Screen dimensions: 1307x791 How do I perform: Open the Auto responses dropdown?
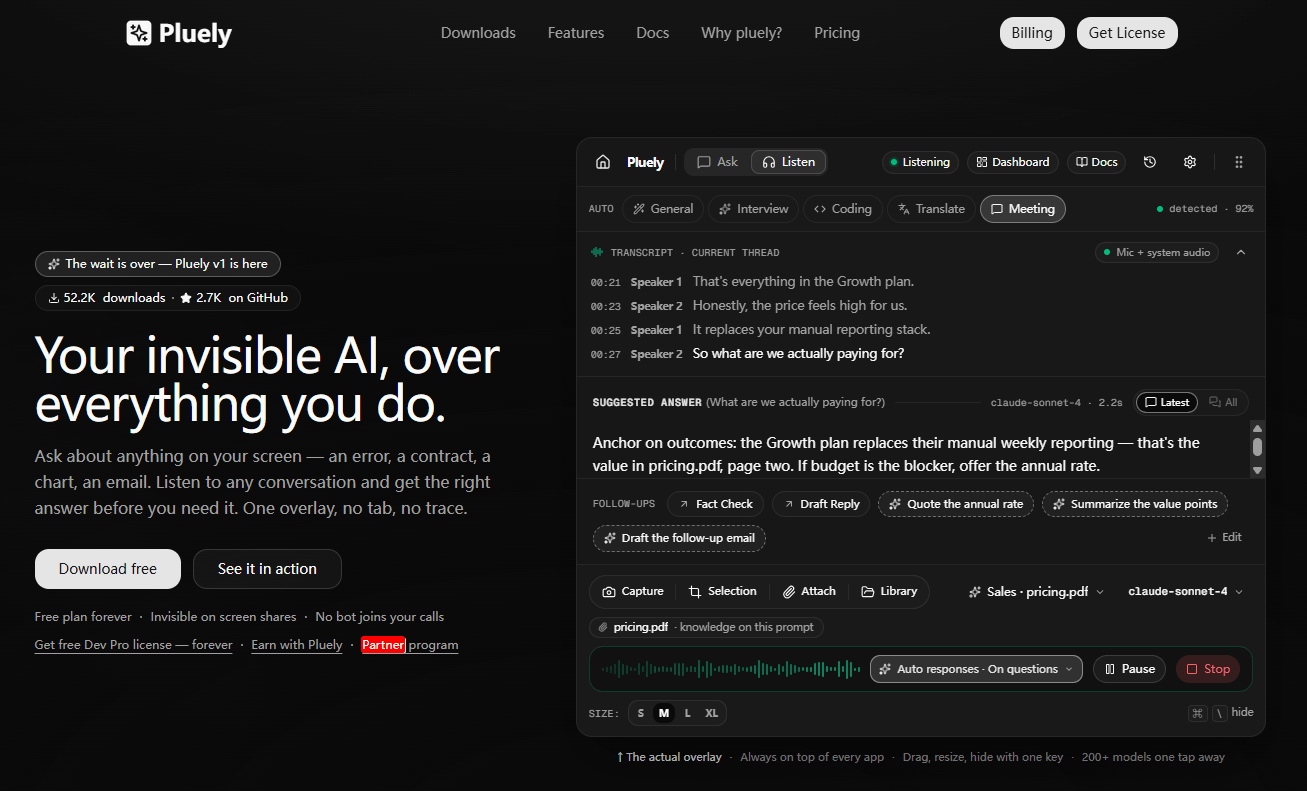pos(976,669)
